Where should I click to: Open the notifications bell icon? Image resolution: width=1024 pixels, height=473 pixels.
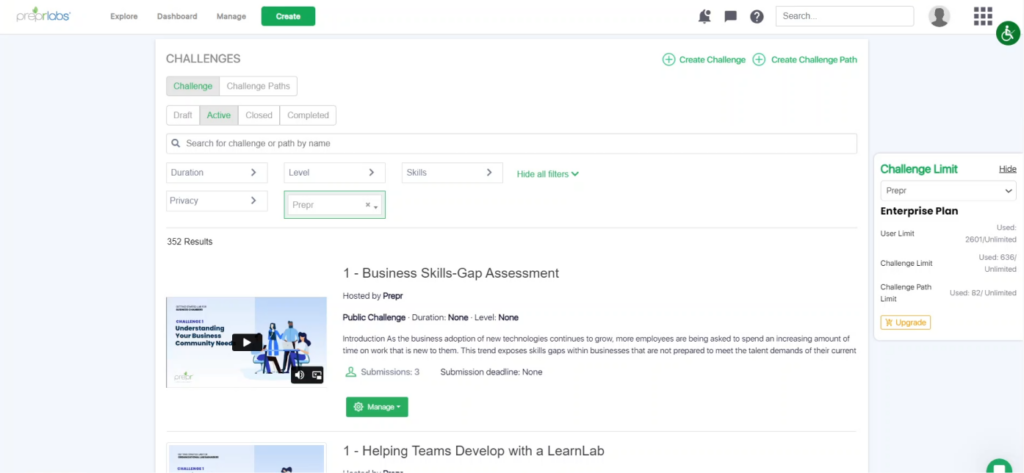click(x=704, y=16)
